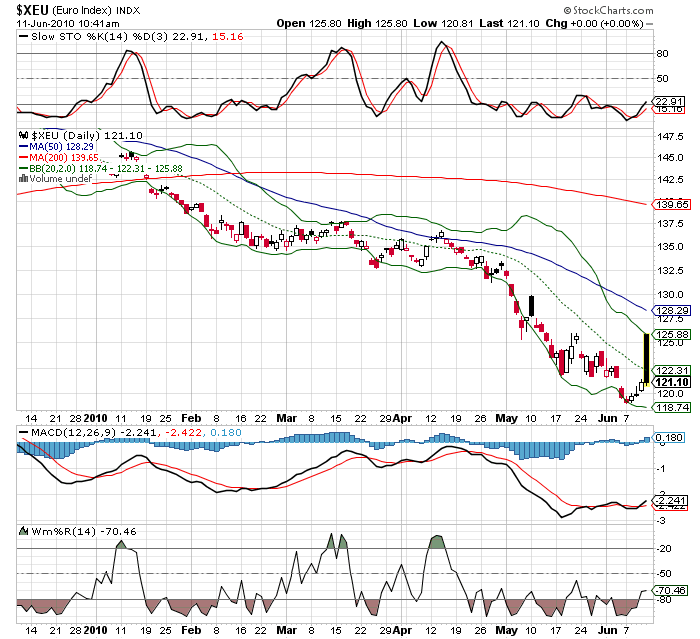
Task: Click the 139.65 red price tag
Action: pos(672,205)
